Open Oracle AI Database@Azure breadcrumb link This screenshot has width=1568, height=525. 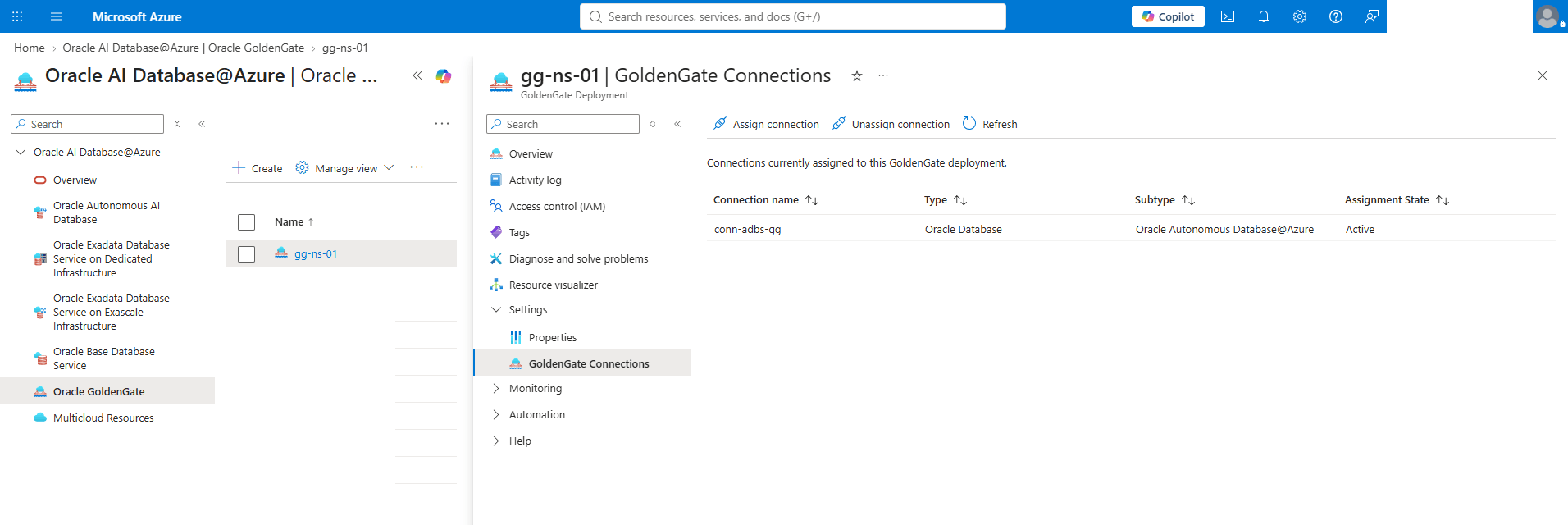184,48
